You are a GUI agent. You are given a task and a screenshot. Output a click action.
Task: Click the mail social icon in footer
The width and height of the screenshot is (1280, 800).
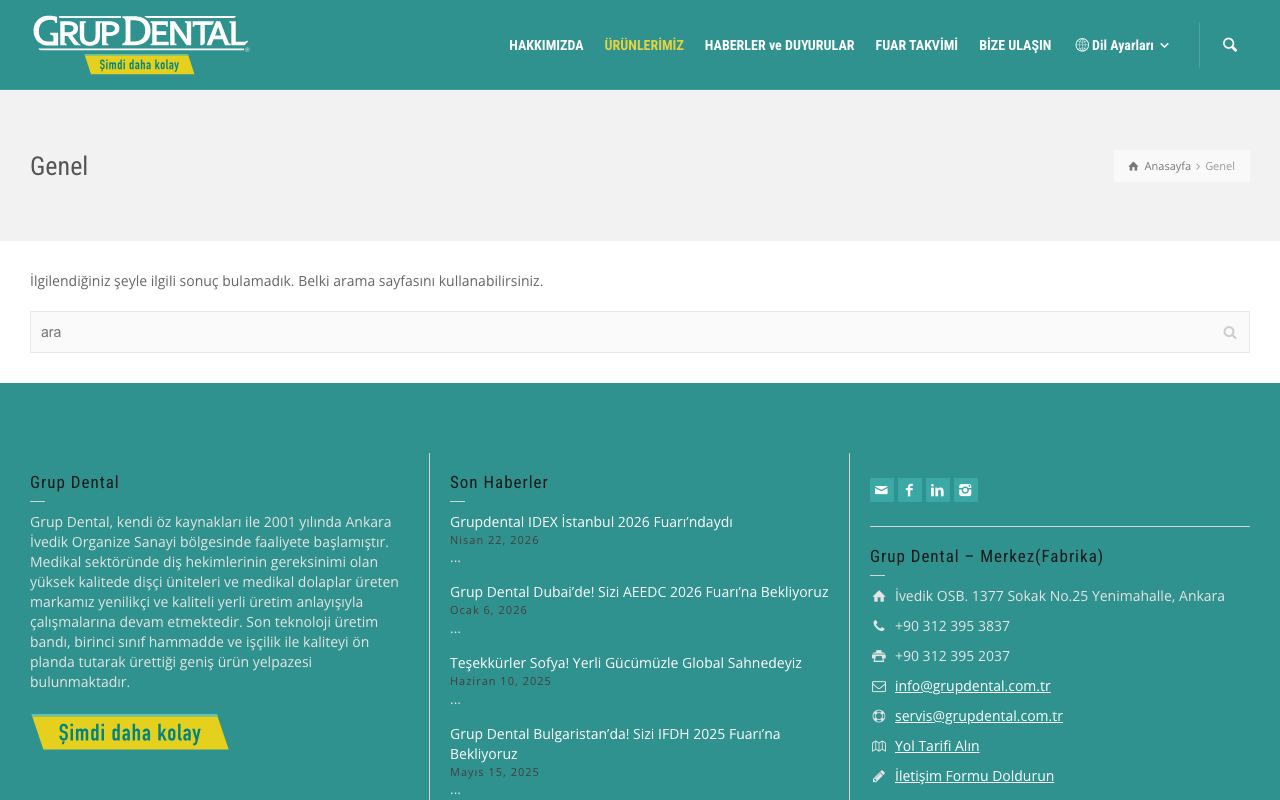tap(881, 490)
